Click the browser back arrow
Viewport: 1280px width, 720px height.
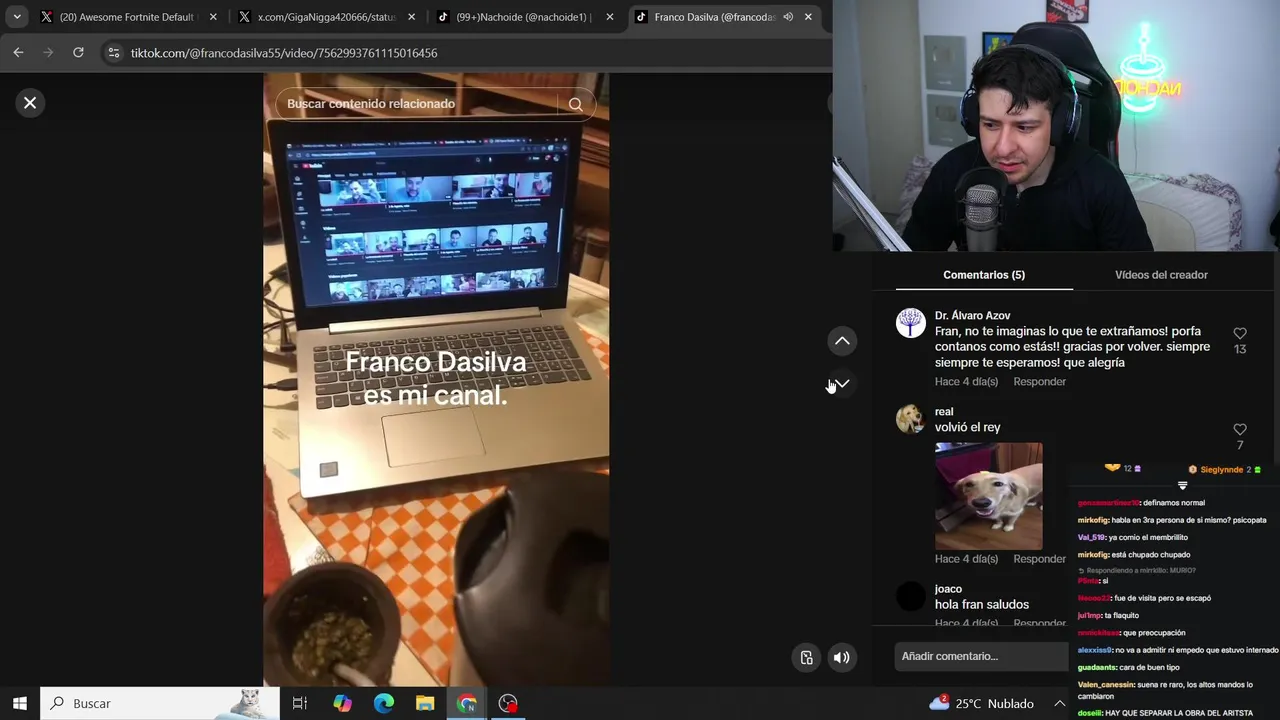coord(18,53)
